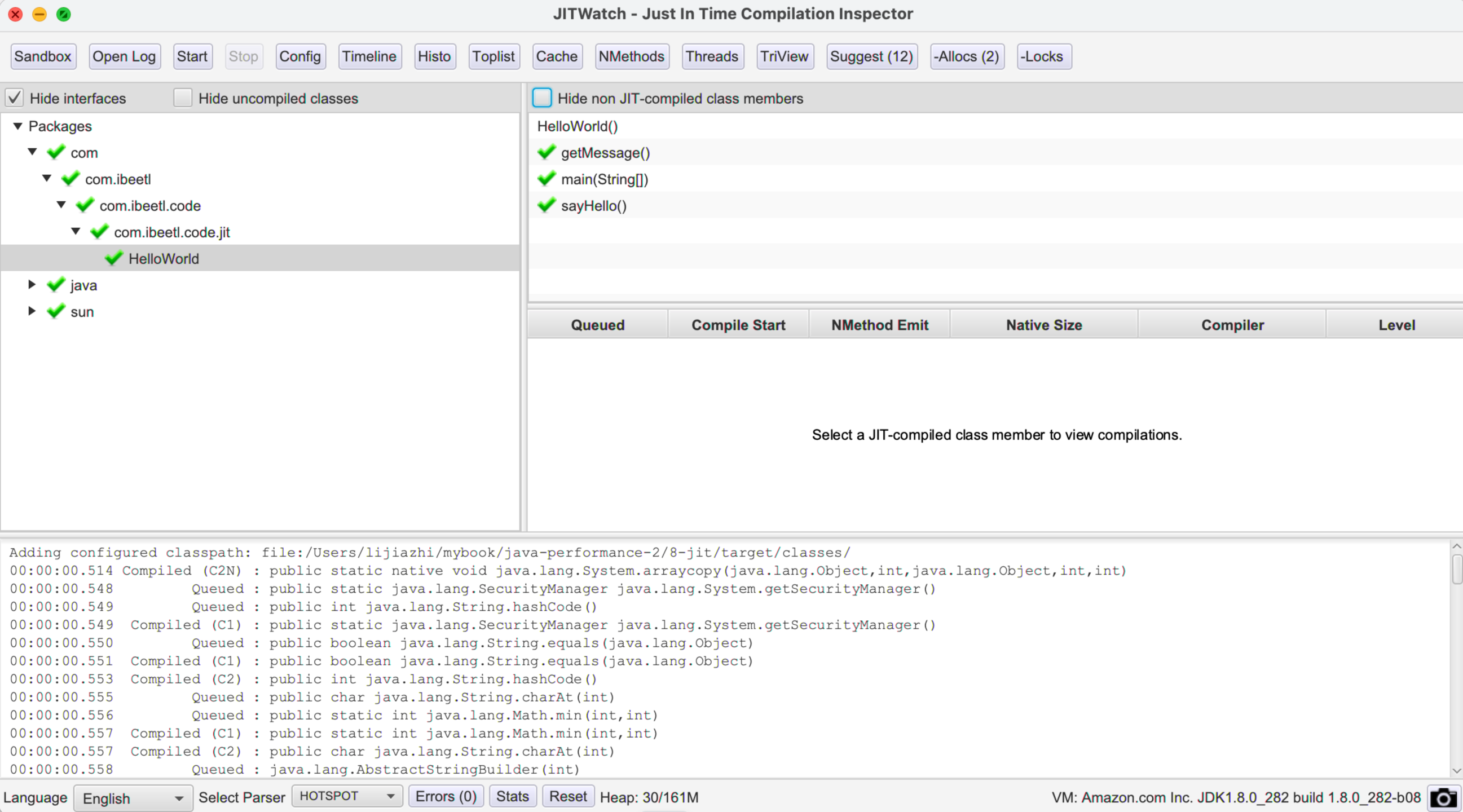Click log pane scrollbar down arrow
Viewport: 1463px width, 812px height.
point(1456,771)
